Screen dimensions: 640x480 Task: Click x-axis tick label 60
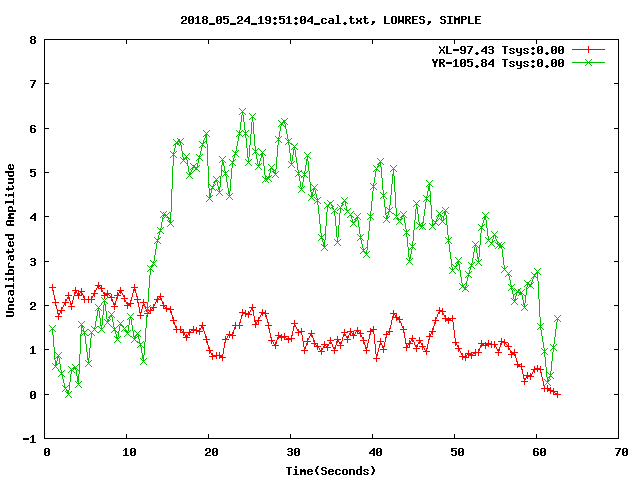pos(540,452)
